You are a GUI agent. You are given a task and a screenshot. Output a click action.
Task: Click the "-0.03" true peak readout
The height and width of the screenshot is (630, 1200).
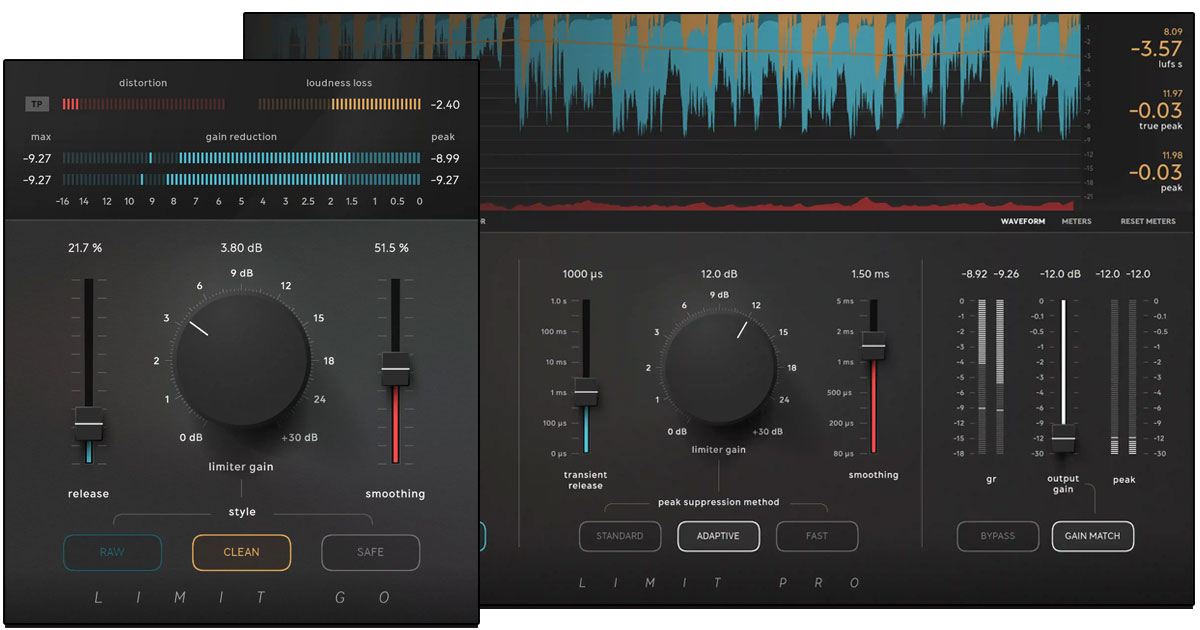click(1156, 110)
